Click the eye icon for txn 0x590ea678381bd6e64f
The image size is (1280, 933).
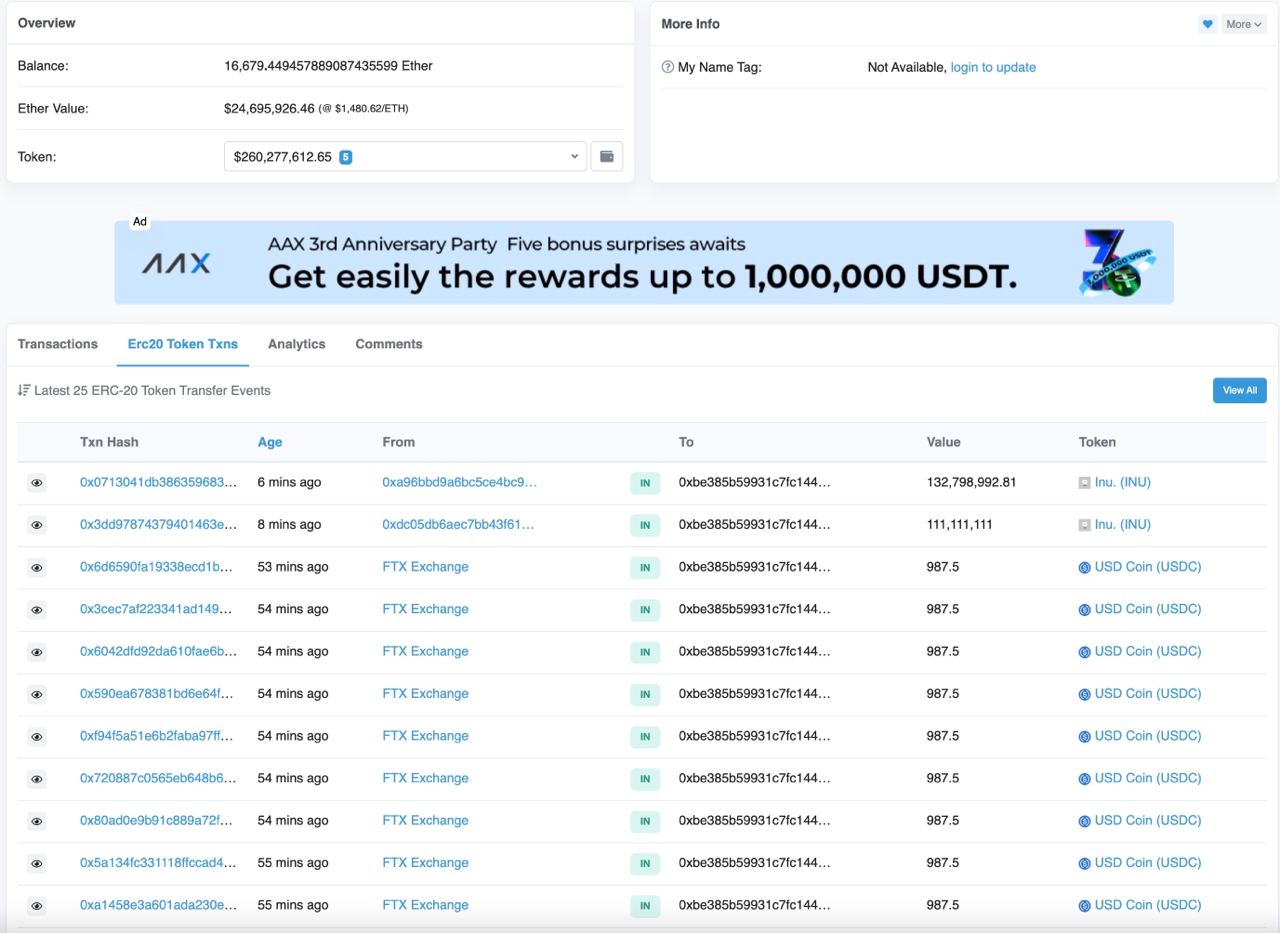point(37,694)
